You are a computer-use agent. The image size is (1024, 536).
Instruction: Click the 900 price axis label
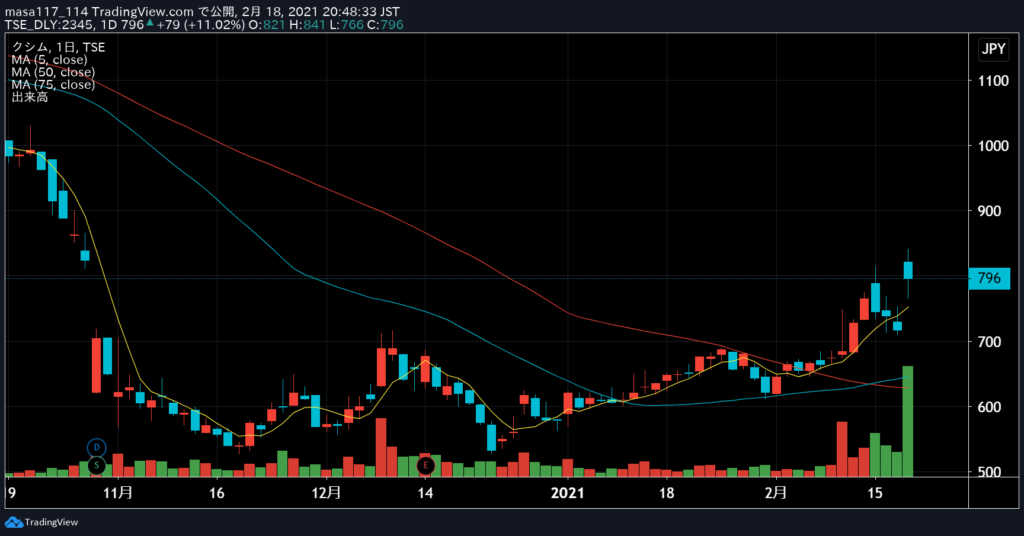989,211
